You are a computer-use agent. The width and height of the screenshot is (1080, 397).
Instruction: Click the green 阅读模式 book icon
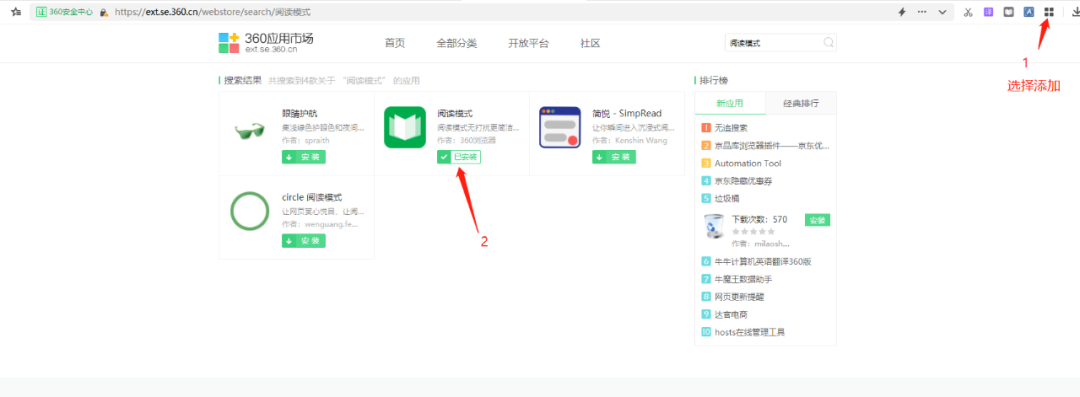click(405, 127)
